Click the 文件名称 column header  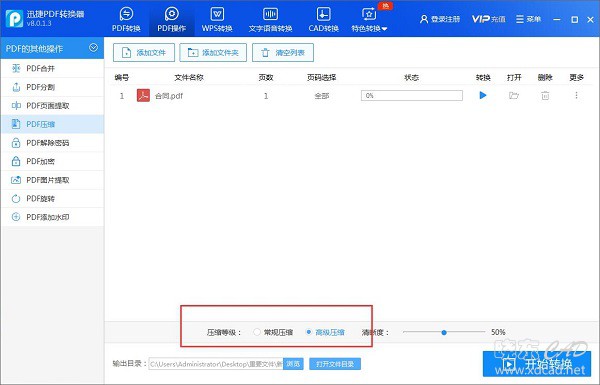click(189, 77)
